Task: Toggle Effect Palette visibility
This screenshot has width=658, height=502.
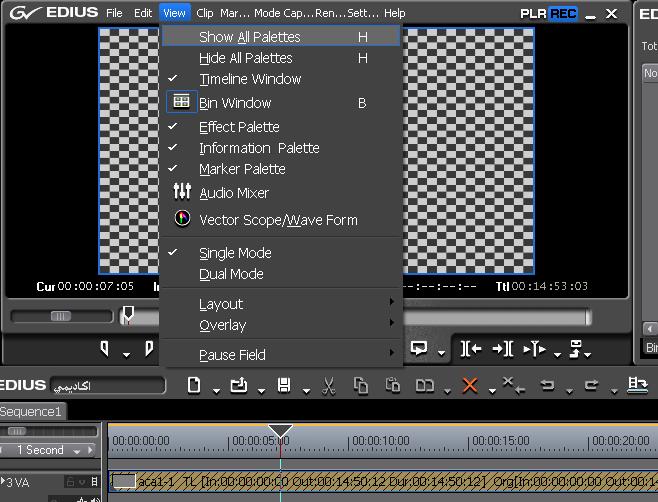Action: coord(239,127)
